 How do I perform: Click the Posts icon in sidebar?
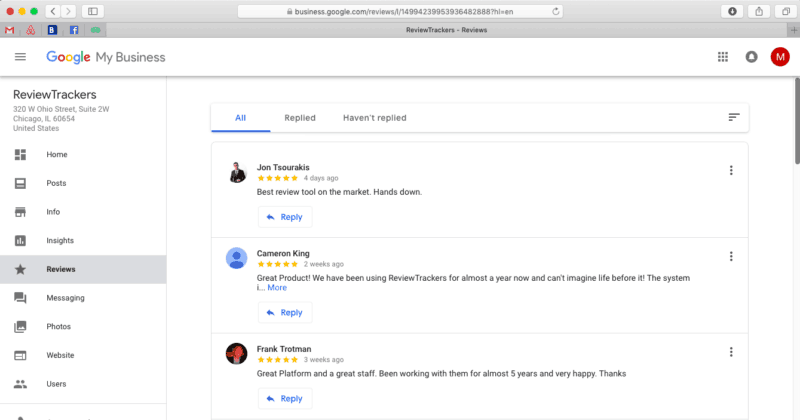pos(20,183)
